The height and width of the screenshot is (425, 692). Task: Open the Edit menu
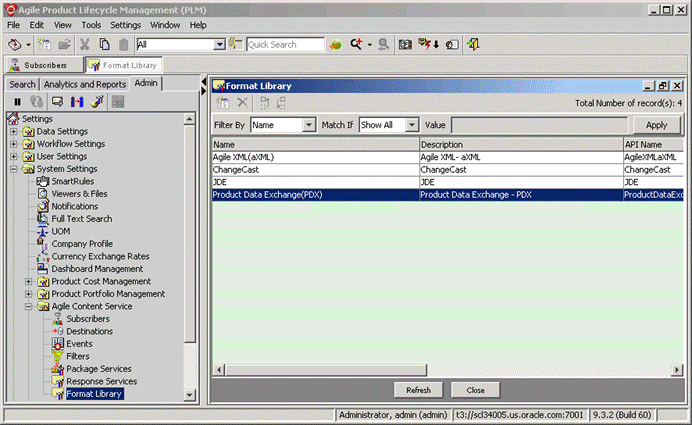point(37,25)
